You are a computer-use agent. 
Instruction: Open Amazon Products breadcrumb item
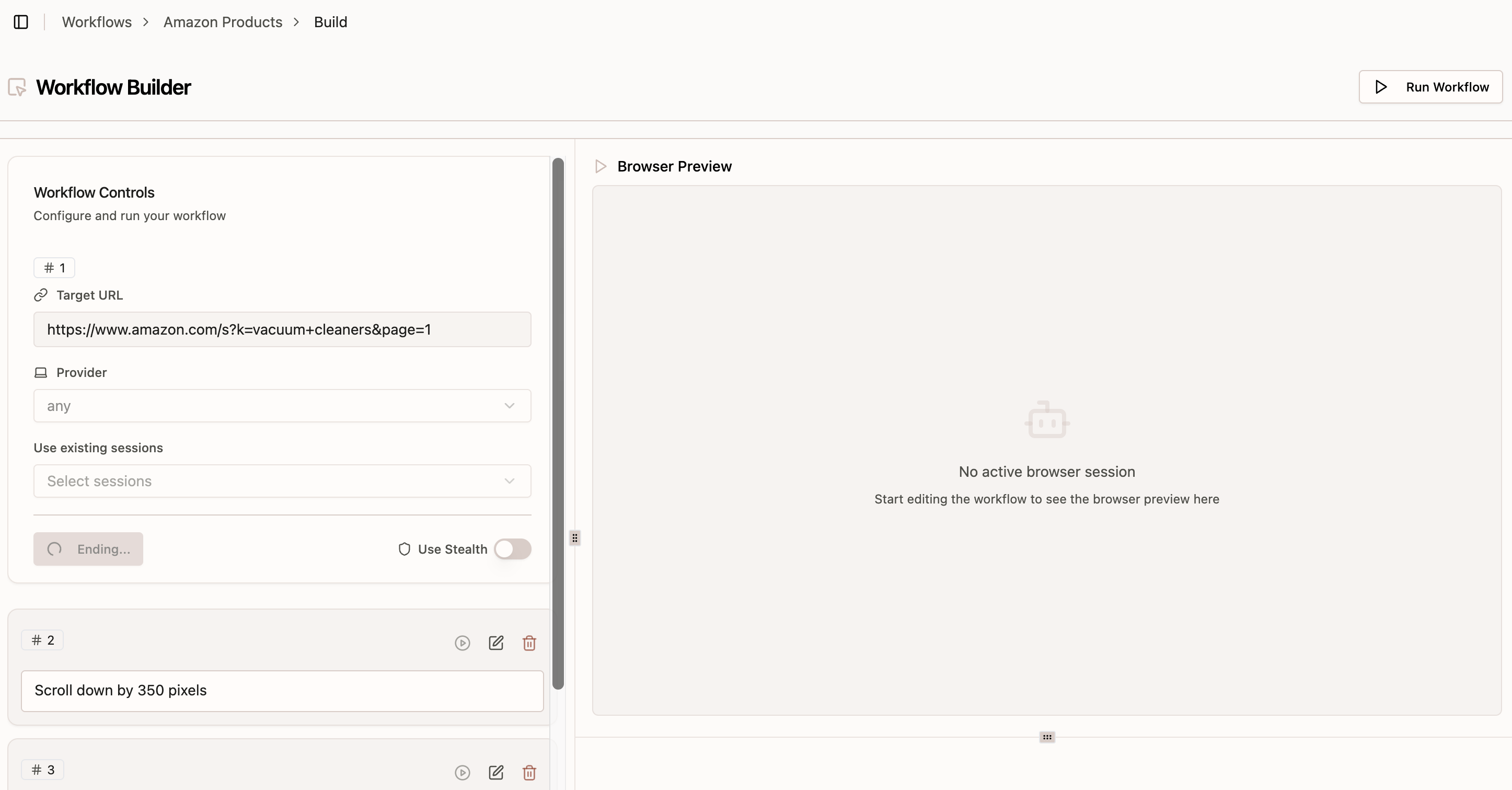223,22
